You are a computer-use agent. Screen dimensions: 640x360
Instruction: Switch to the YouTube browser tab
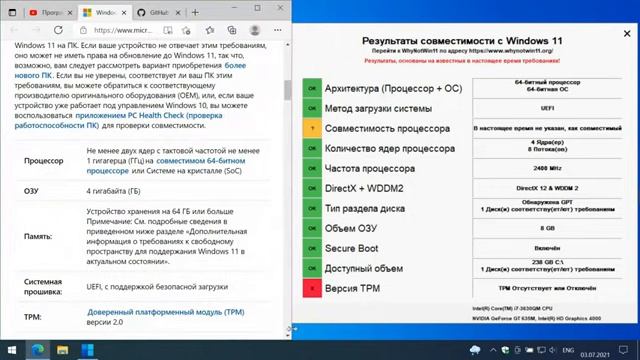(x=51, y=13)
